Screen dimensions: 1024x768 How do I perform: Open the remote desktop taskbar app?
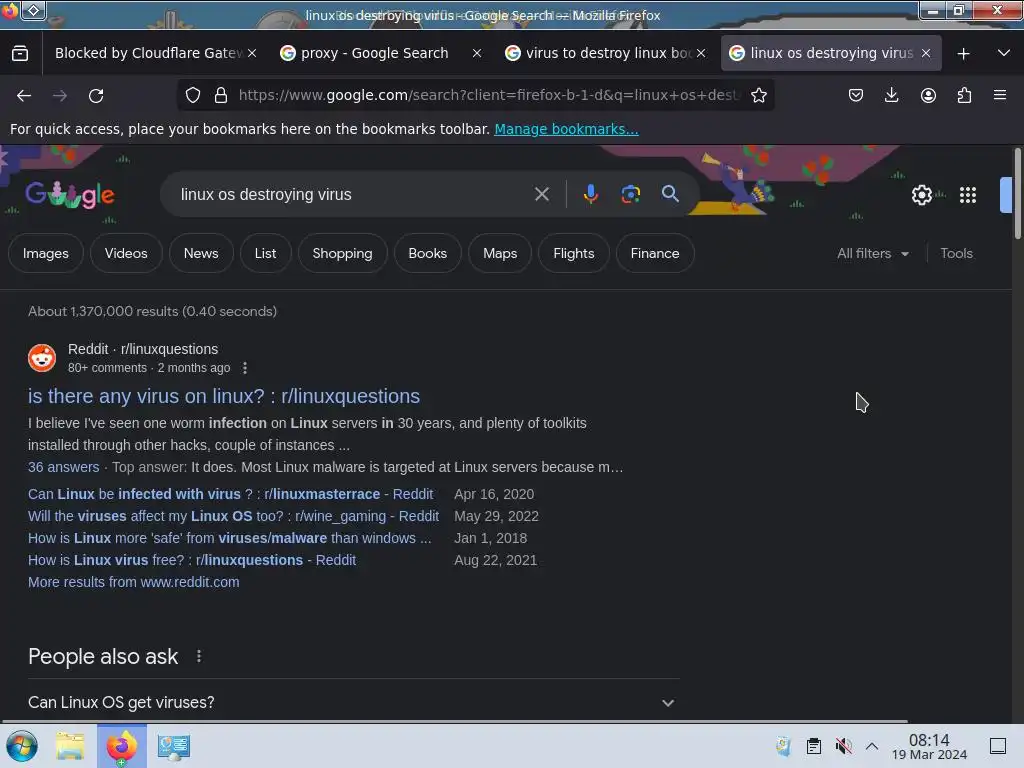[x=173, y=746]
